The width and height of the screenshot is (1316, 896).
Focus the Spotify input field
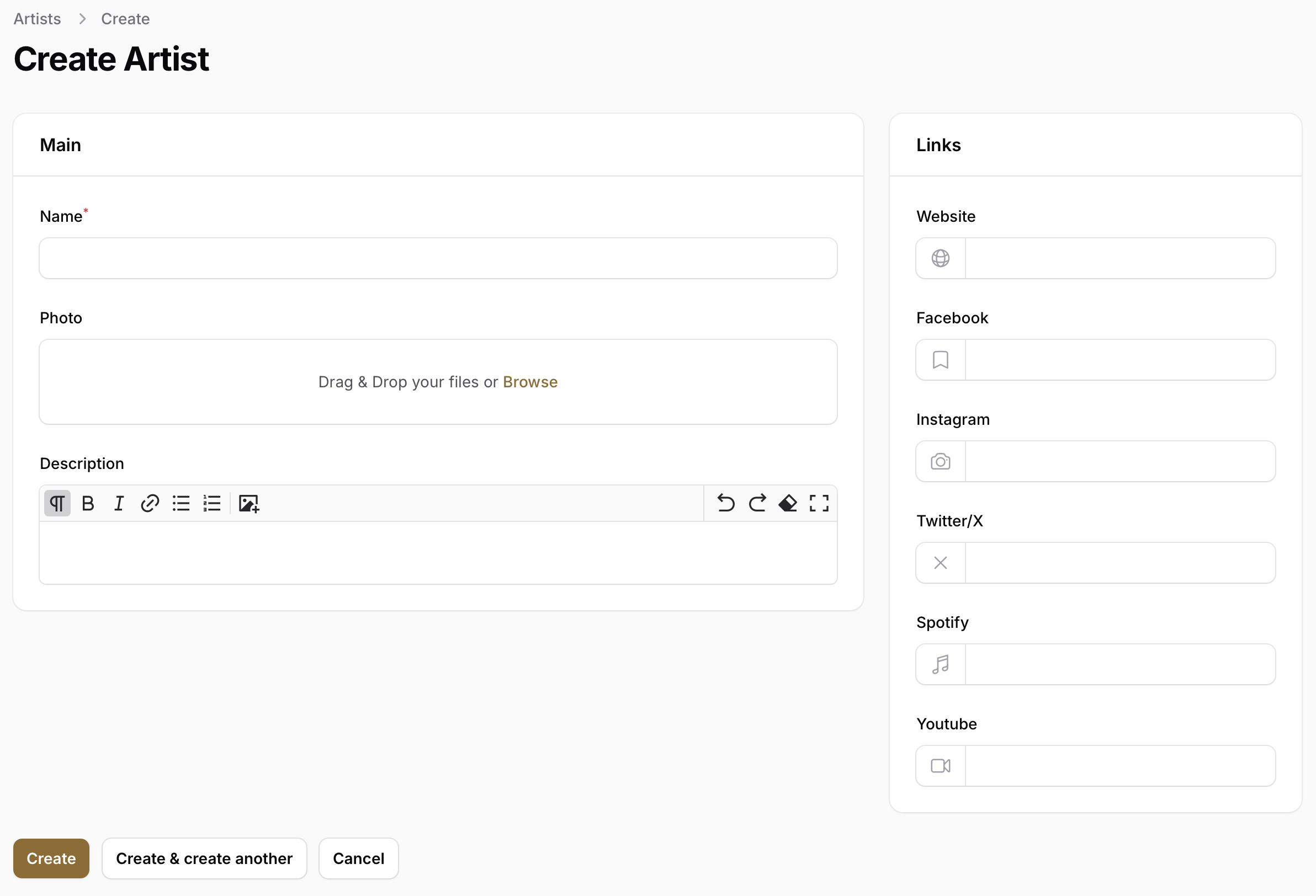(1120, 664)
